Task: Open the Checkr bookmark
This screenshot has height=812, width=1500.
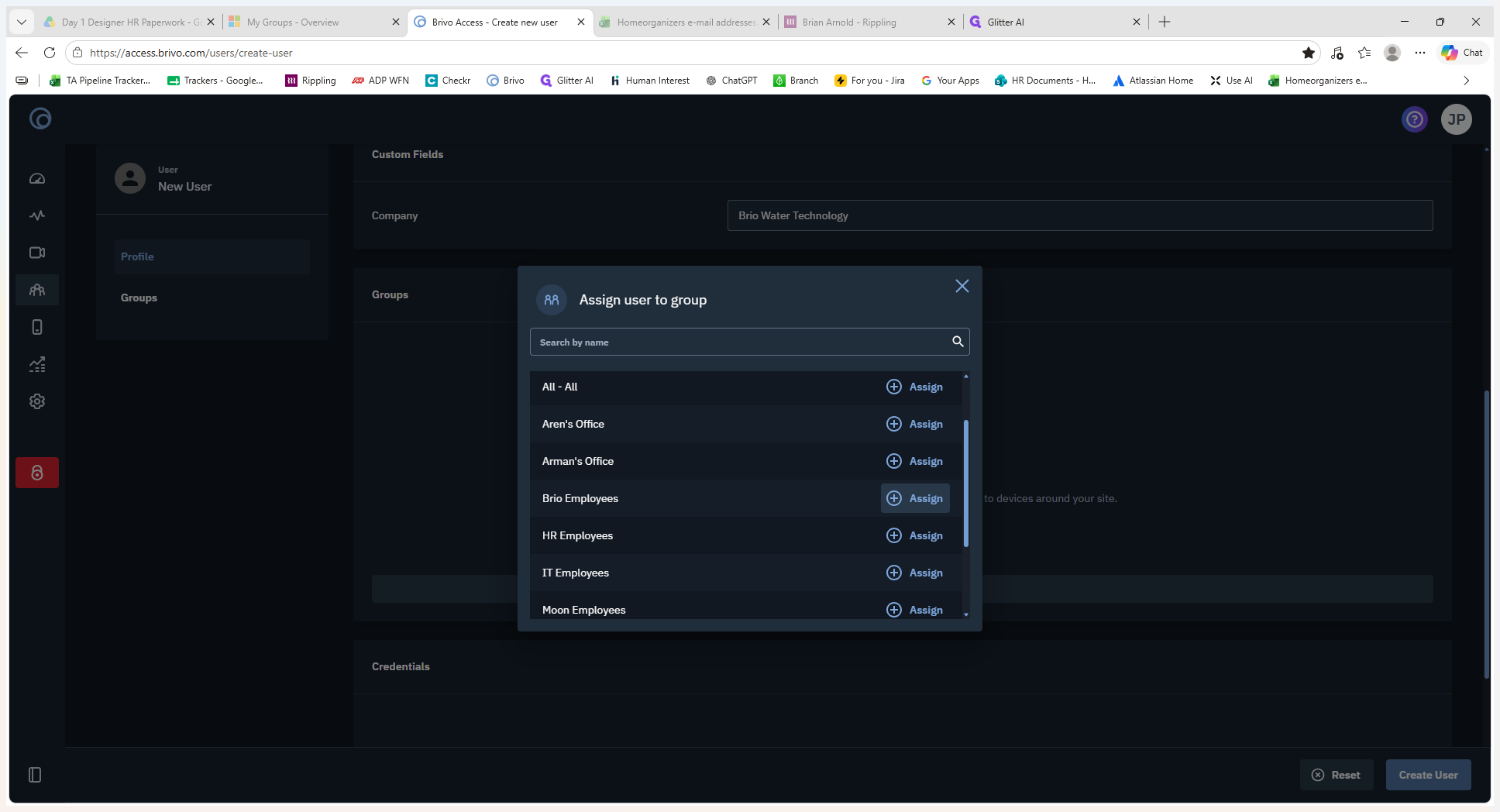Action: 448,81
